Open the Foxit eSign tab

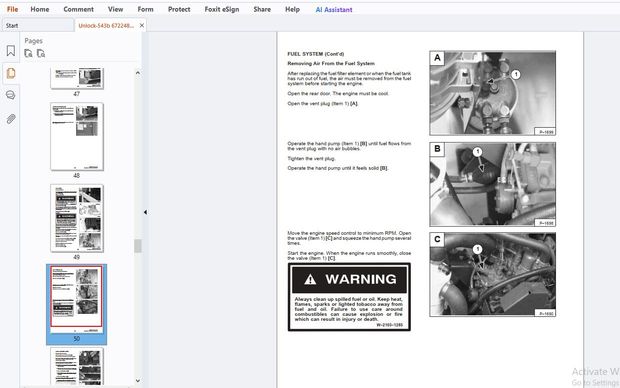click(x=221, y=9)
